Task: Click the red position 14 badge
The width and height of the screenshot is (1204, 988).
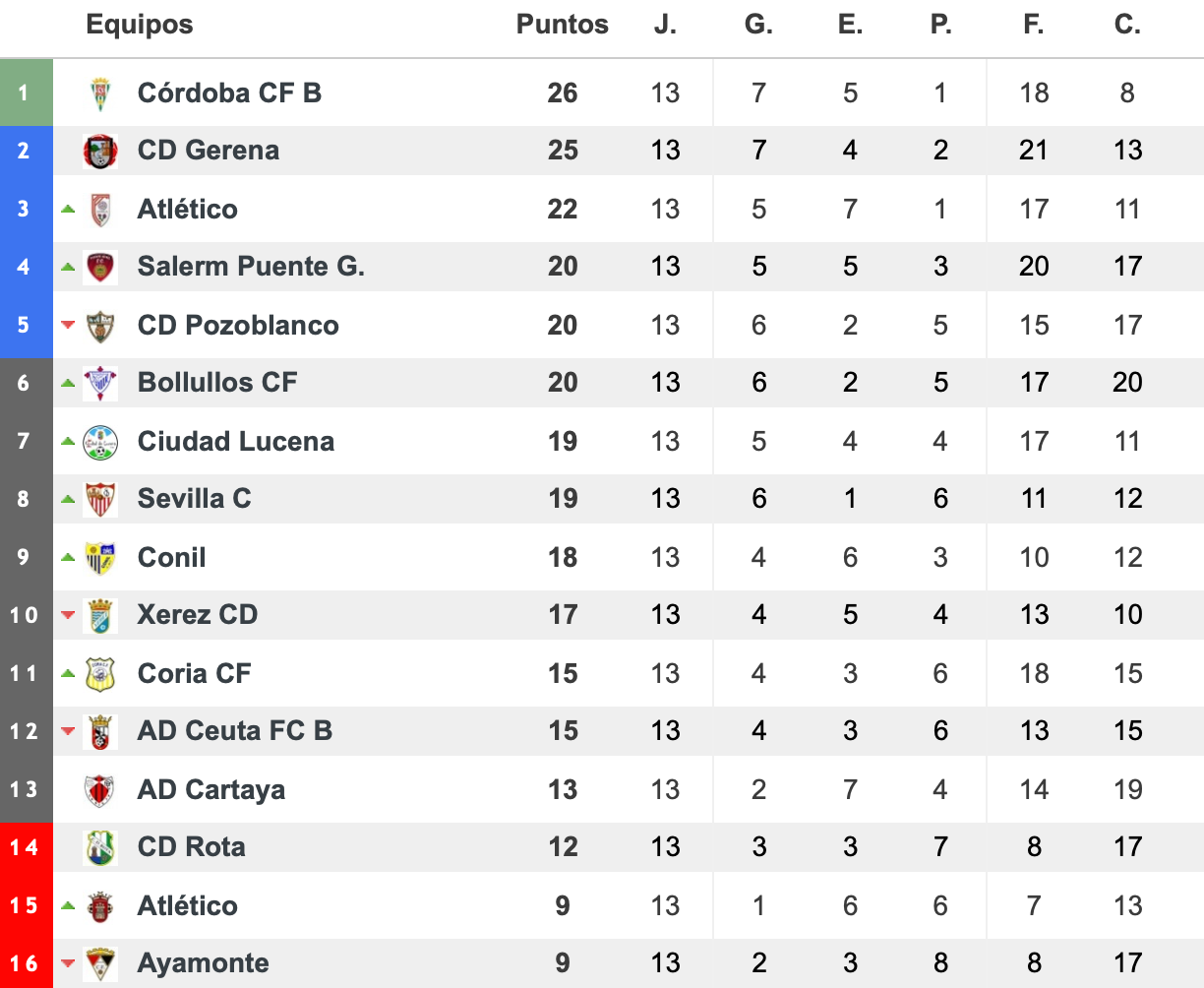Action: [x=26, y=847]
